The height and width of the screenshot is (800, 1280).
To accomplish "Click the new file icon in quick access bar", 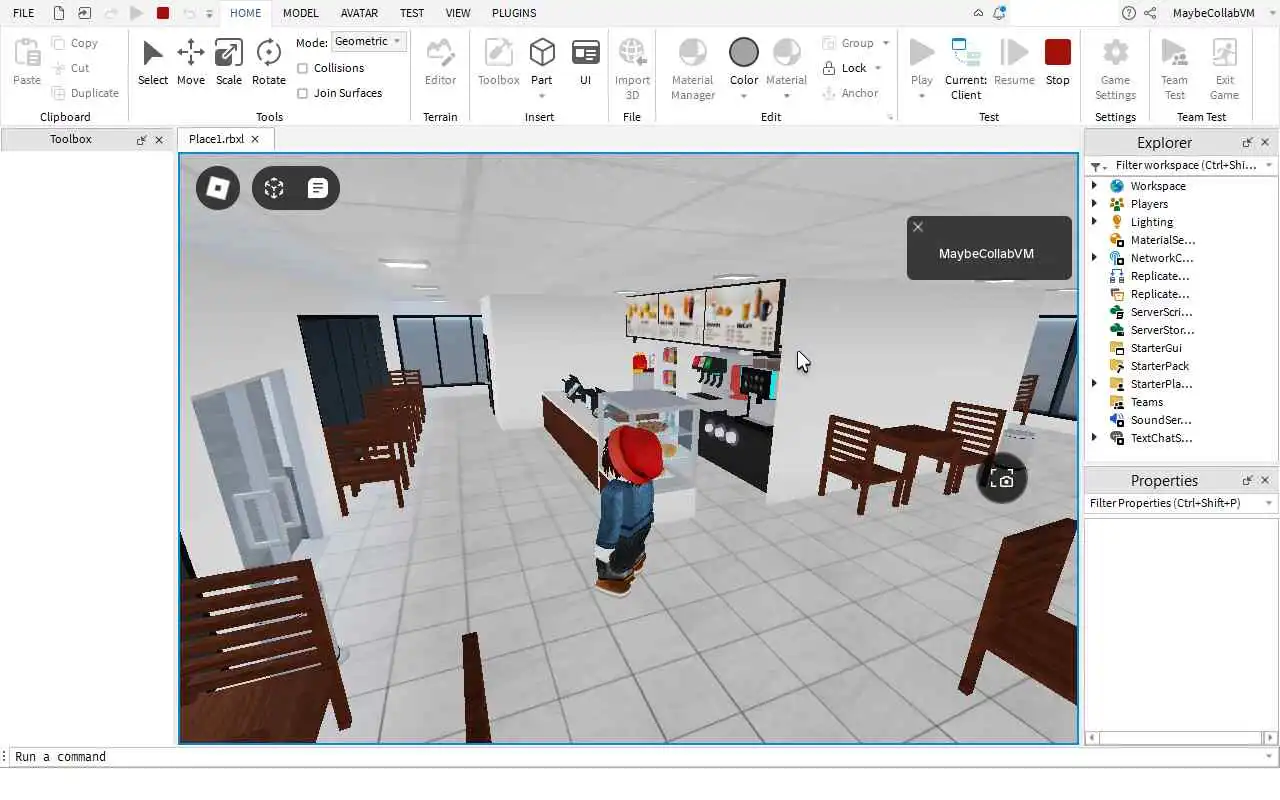I will 59,13.
